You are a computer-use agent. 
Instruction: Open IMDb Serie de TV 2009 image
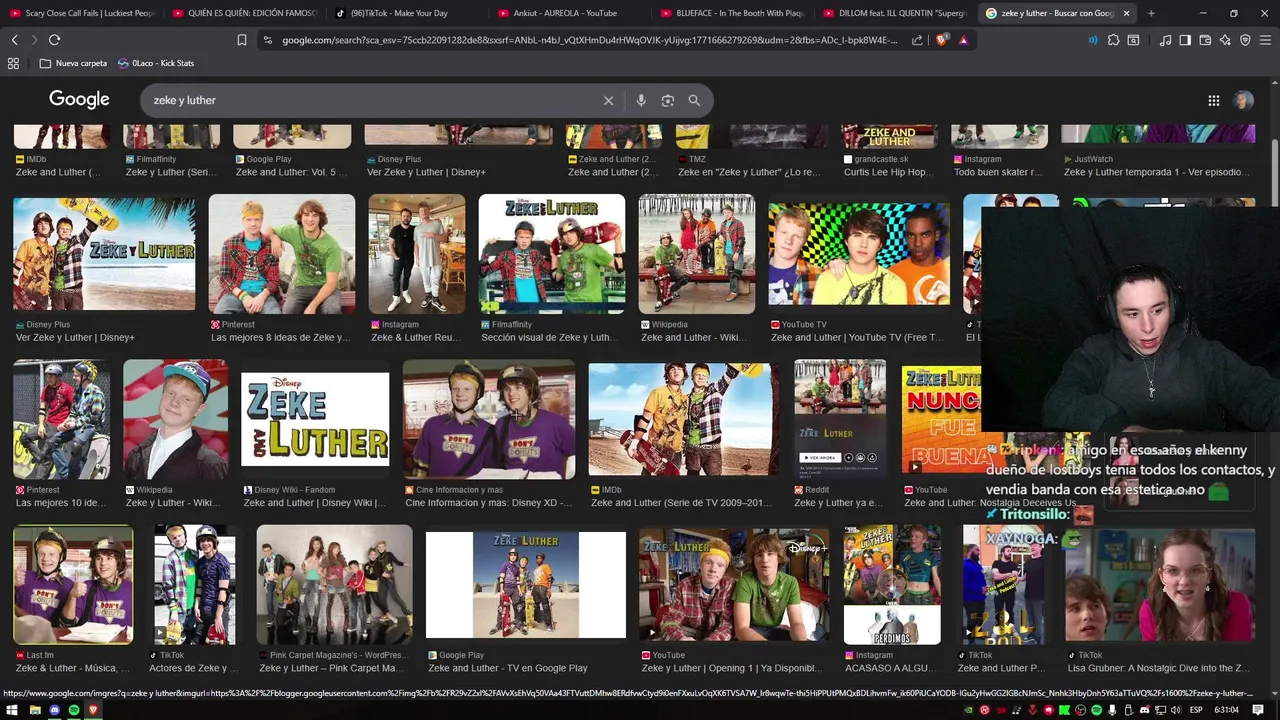point(683,419)
